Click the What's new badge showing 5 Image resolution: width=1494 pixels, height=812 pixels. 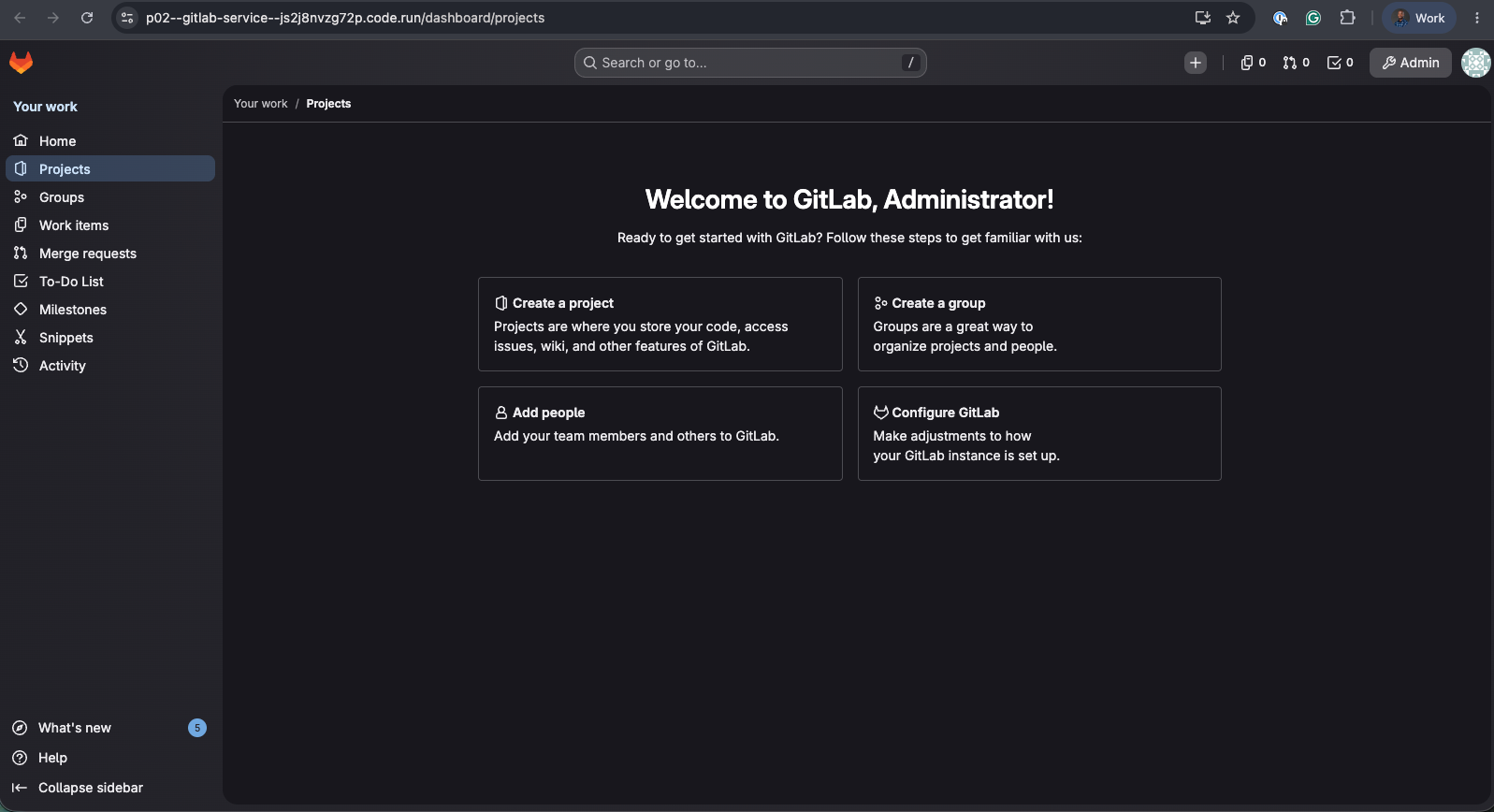197,728
